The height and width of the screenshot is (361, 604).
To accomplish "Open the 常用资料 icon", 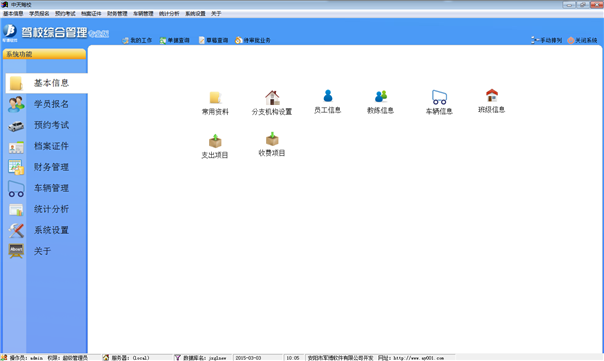I will click(215, 98).
